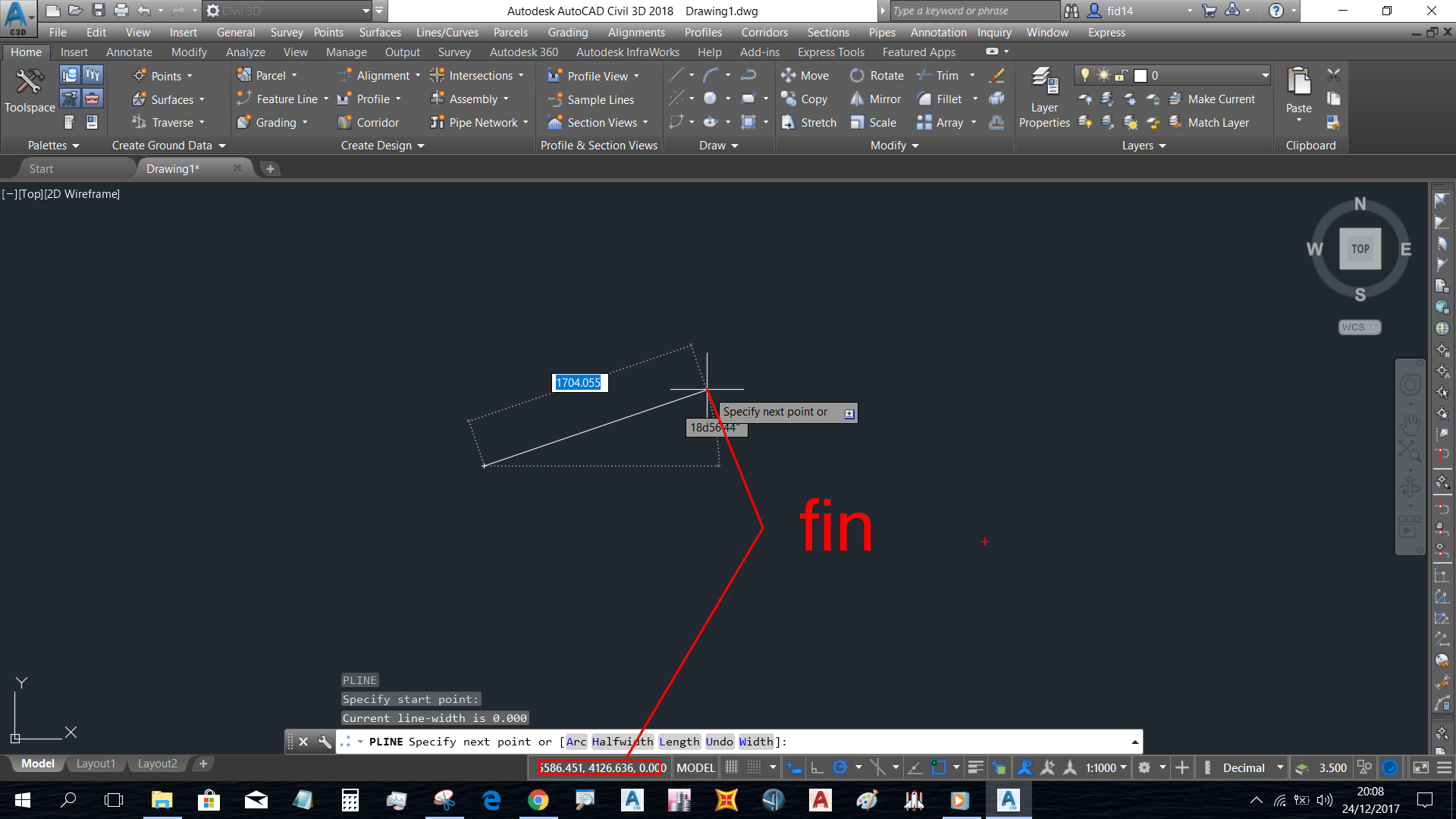Toggle snap mode in status bar
This screenshot has height=819, width=1456.
click(755, 767)
